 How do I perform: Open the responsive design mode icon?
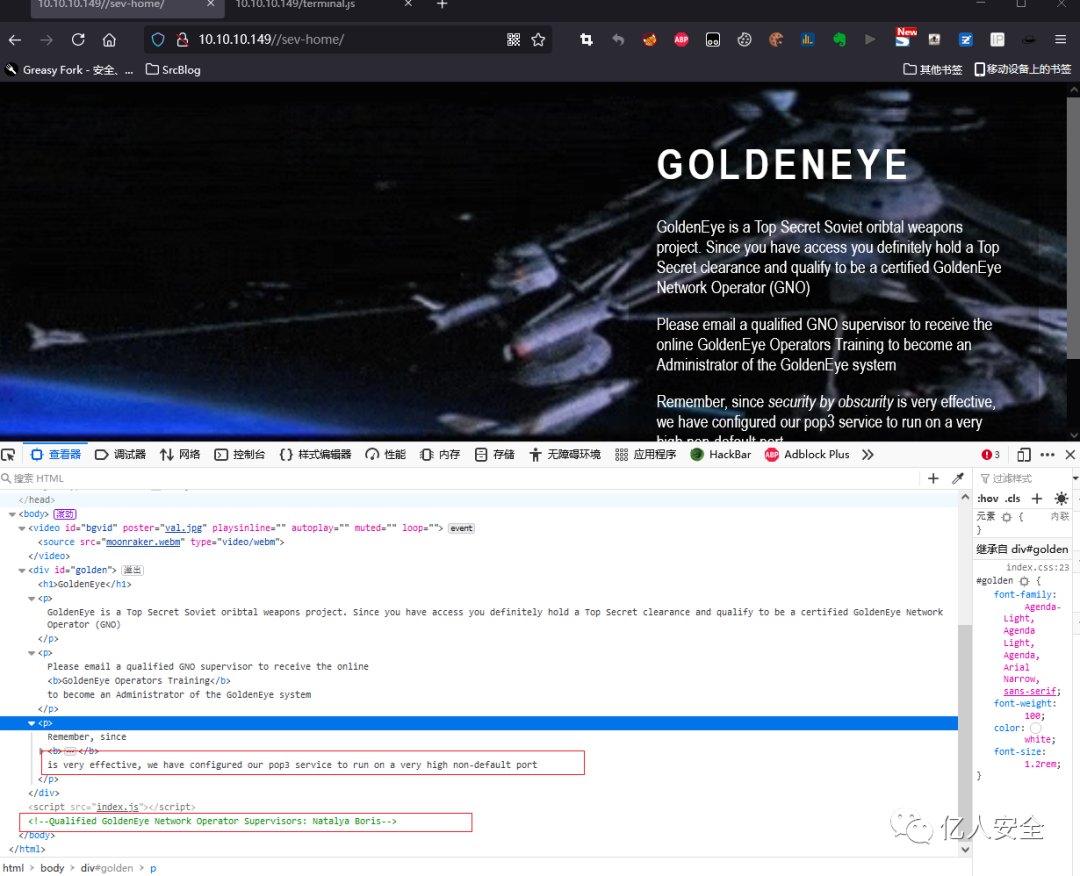(x=1024, y=455)
